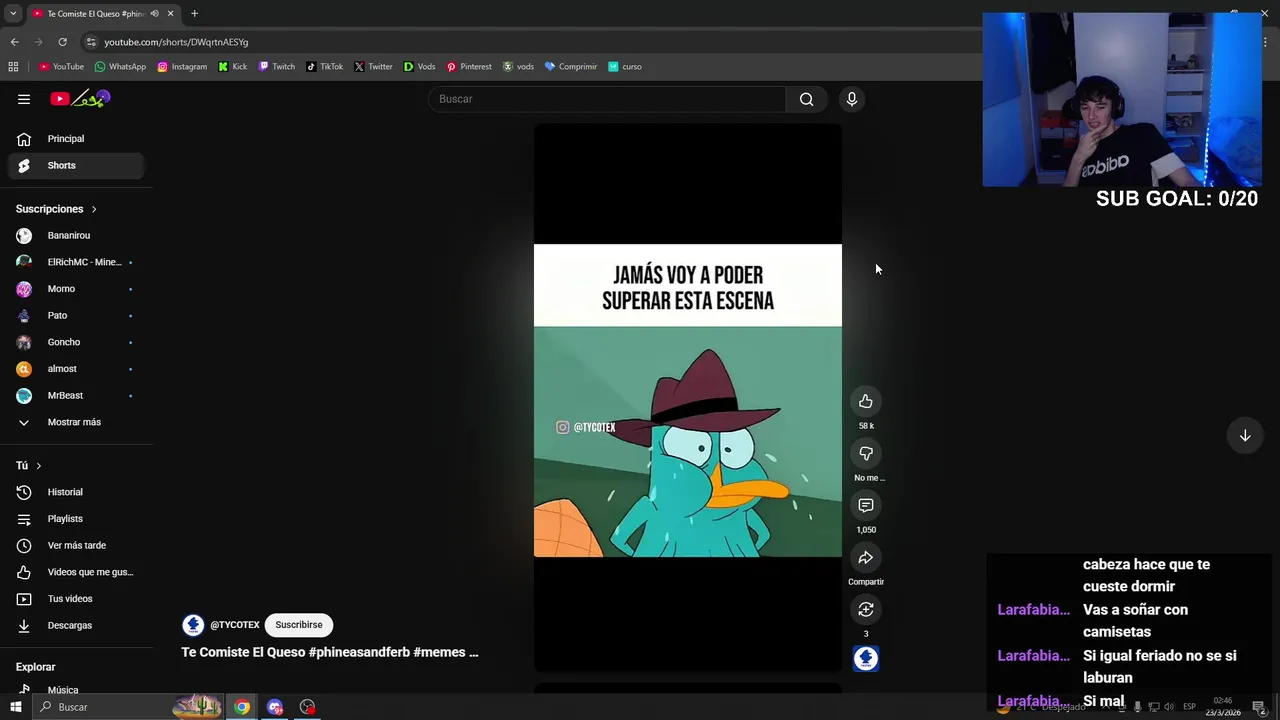Open the tab search dropdown
Viewport: 1280px width, 720px height.
tap(13, 14)
